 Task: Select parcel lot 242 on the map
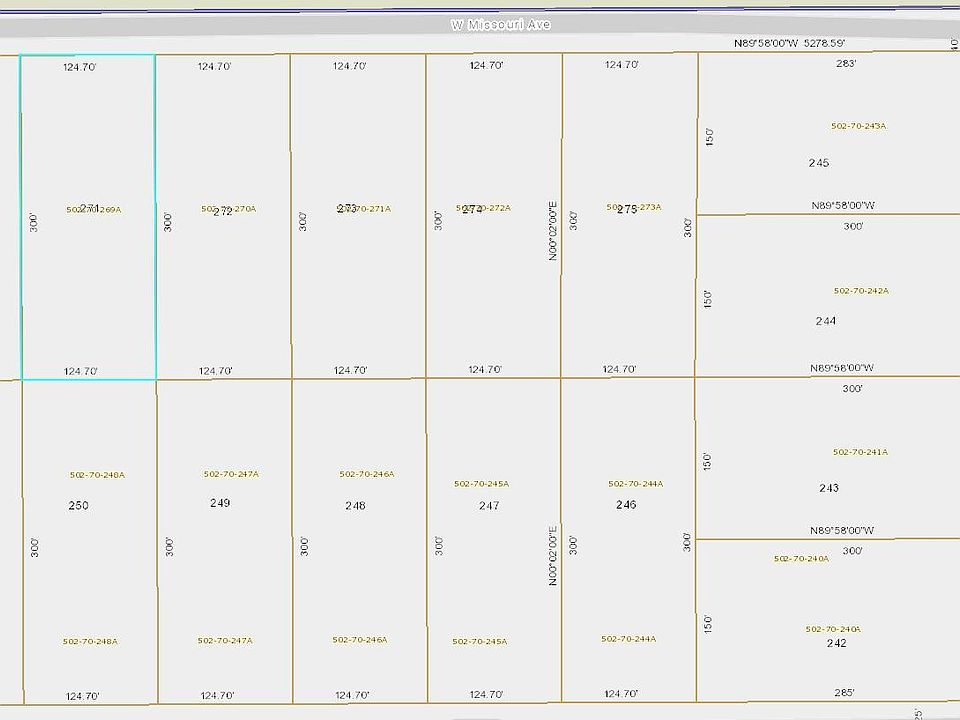836,643
